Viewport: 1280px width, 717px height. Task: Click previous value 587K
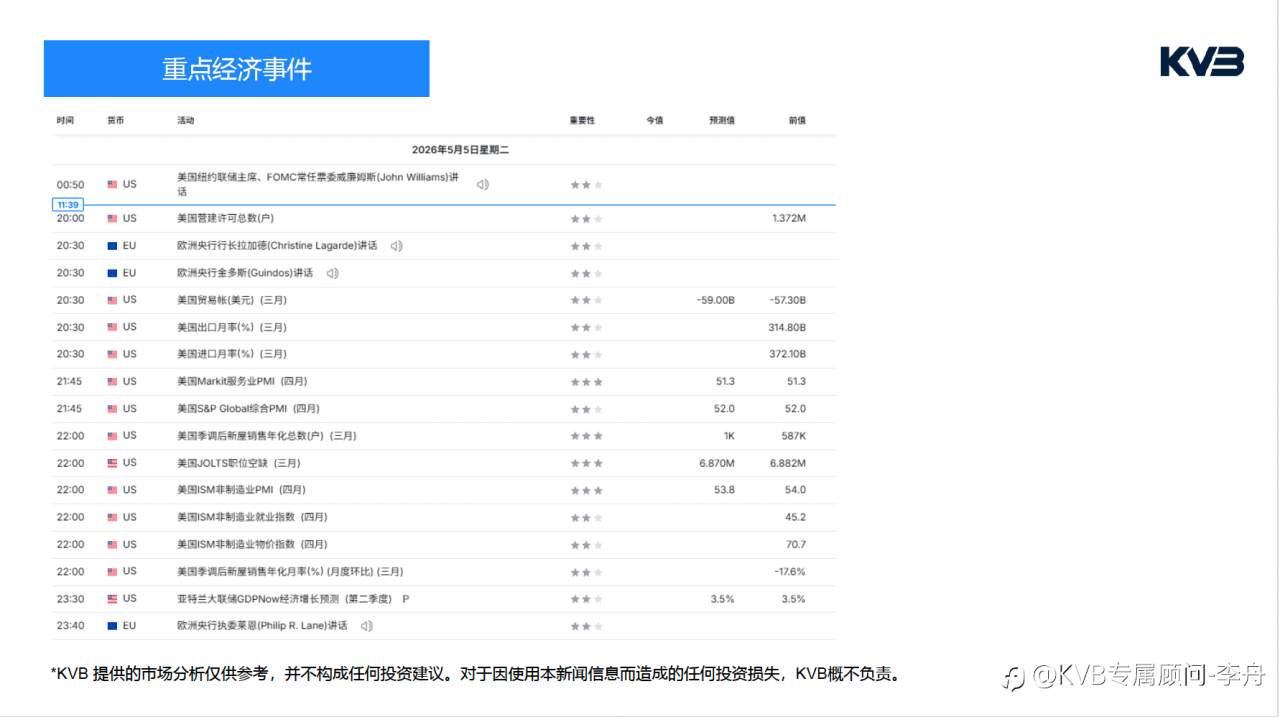pos(794,436)
